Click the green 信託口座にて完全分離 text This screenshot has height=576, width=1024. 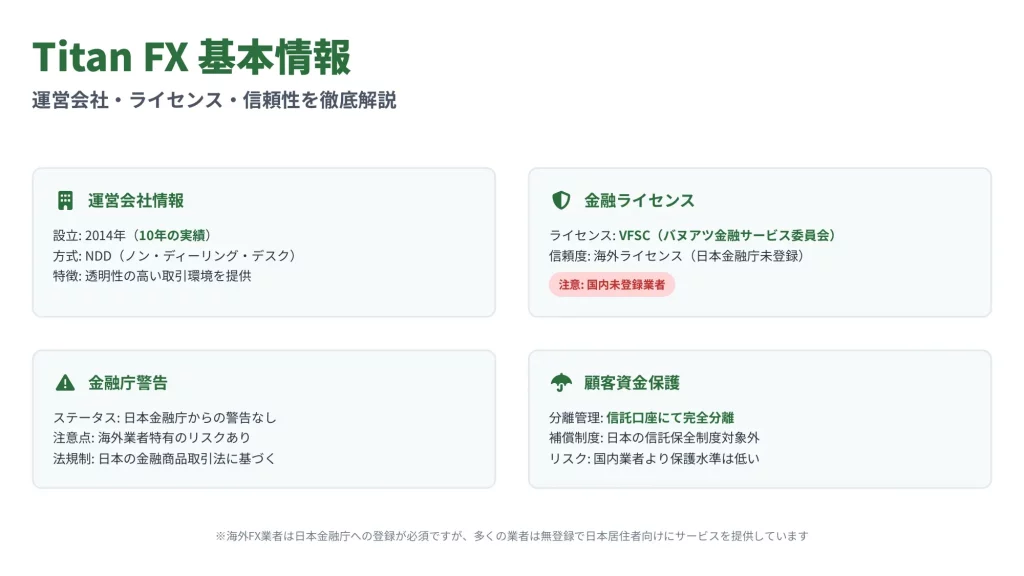pos(670,418)
